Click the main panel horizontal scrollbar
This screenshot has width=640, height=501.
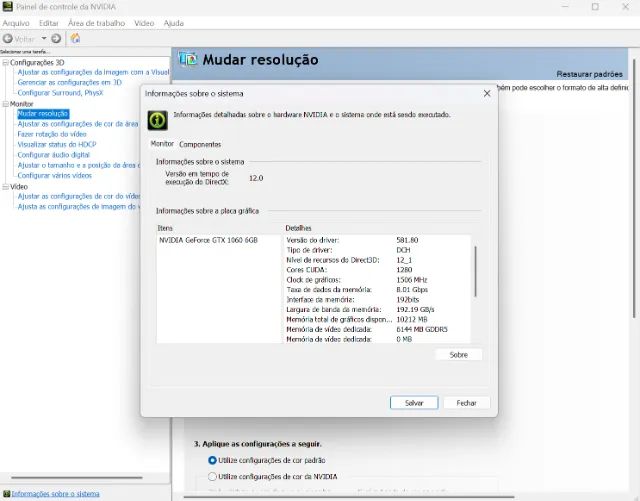pyautogui.click(x=349, y=497)
